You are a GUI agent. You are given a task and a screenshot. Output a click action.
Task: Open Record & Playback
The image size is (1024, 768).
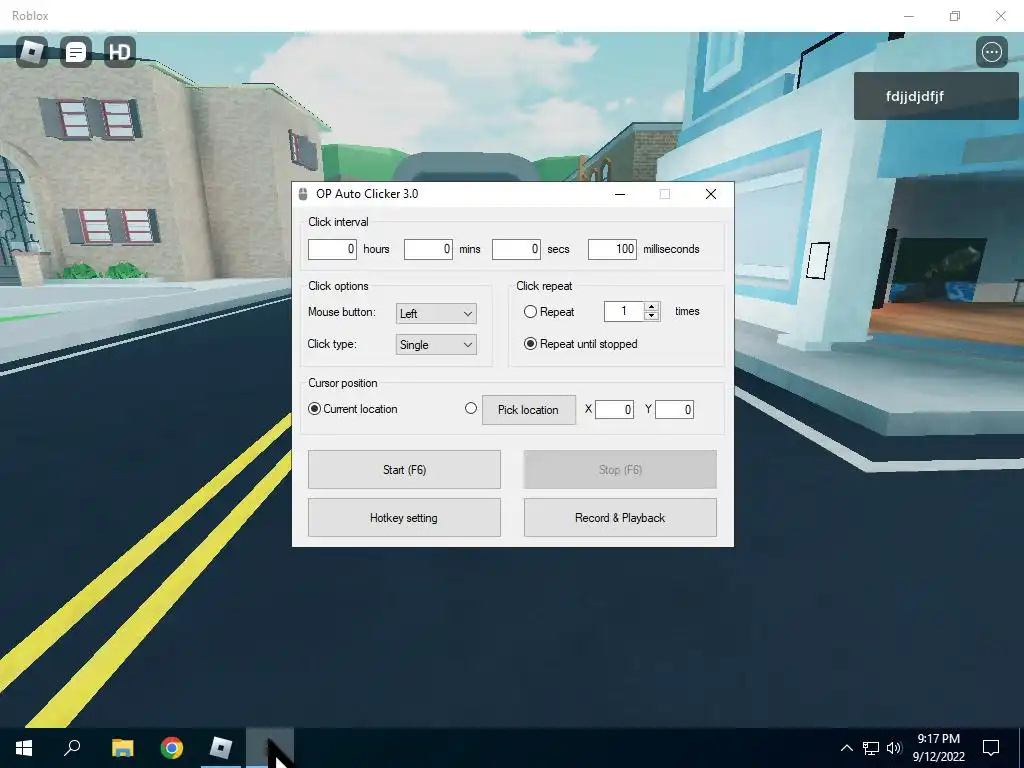pyautogui.click(x=620, y=518)
